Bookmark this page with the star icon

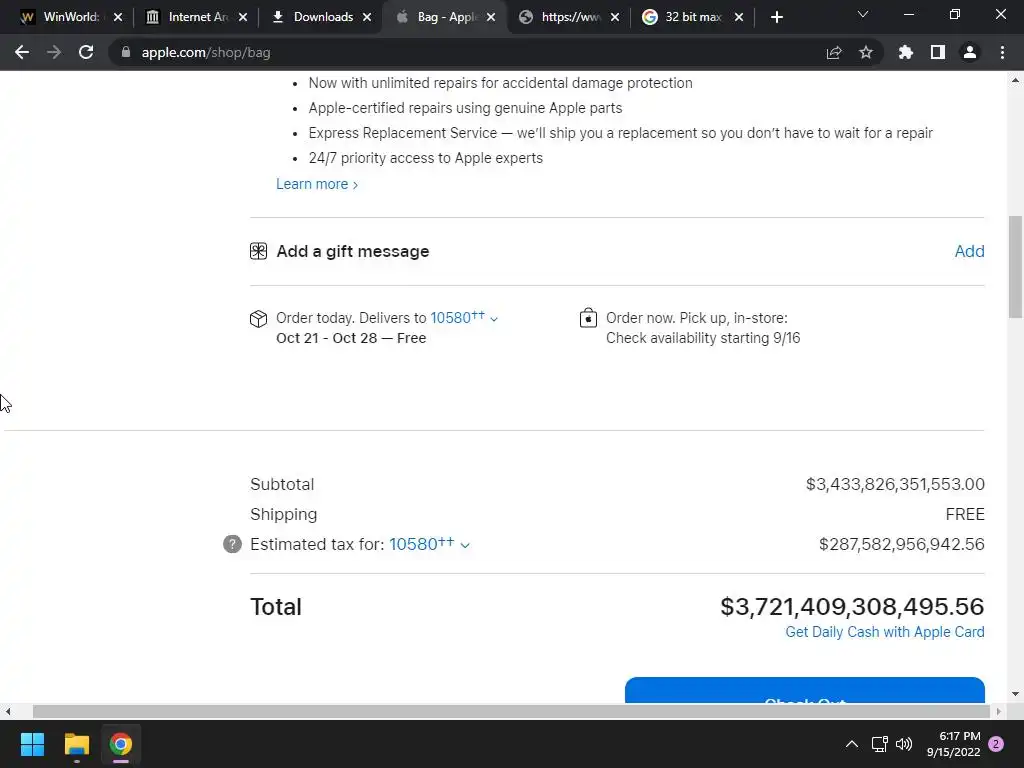[866, 52]
